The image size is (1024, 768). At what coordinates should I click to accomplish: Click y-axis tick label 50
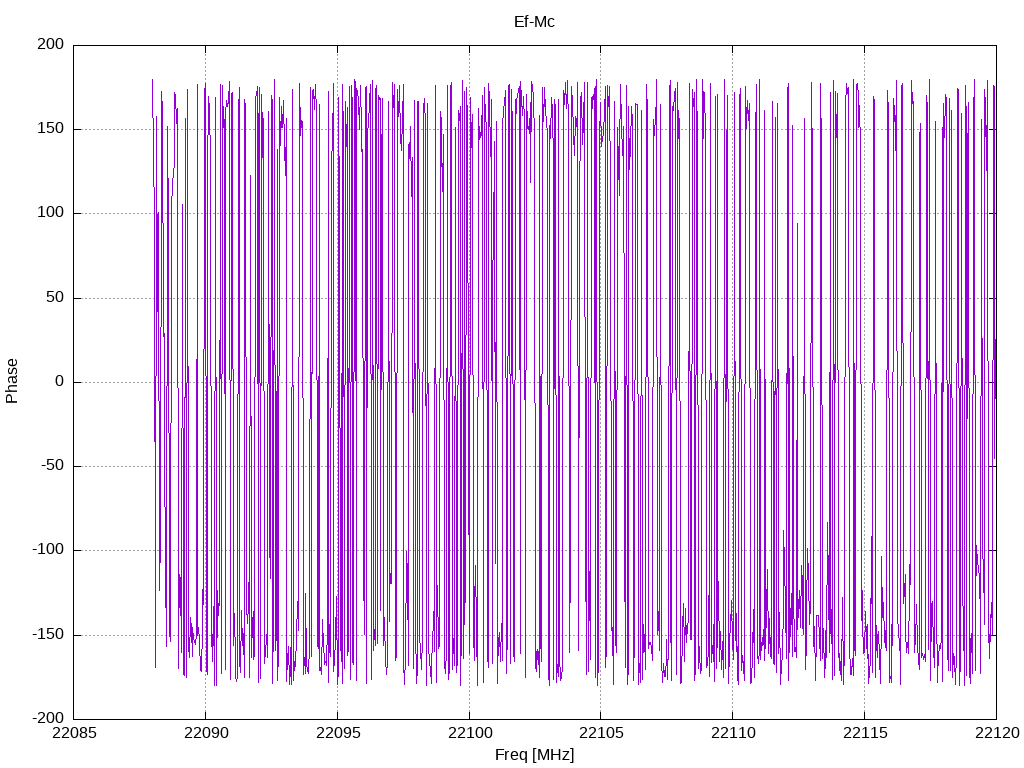pyautogui.click(x=55, y=297)
